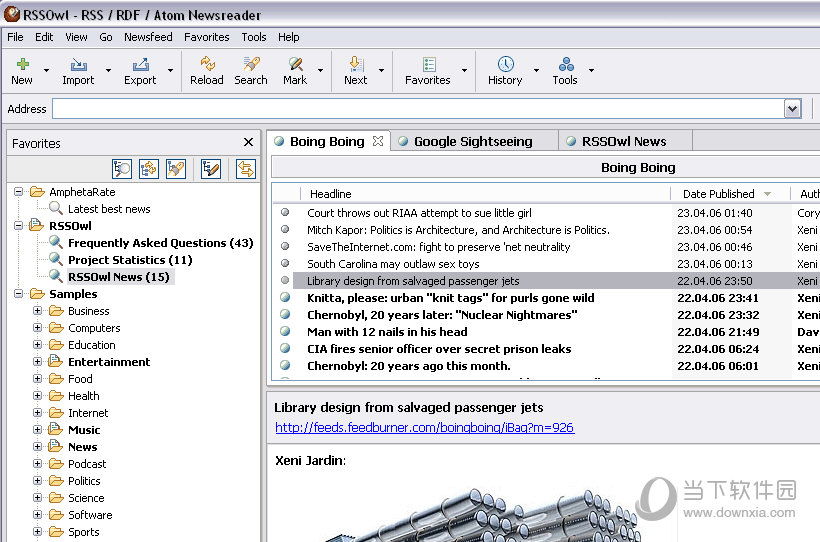
Task: Reload feeds with the Reload icon
Action: (x=207, y=64)
